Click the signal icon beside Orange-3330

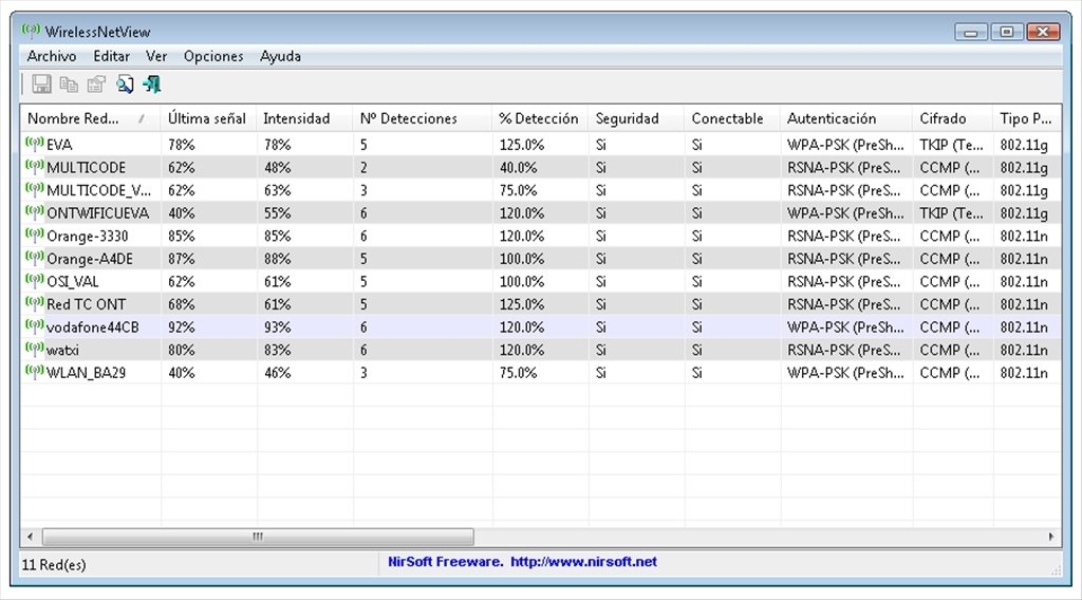point(34,234)
